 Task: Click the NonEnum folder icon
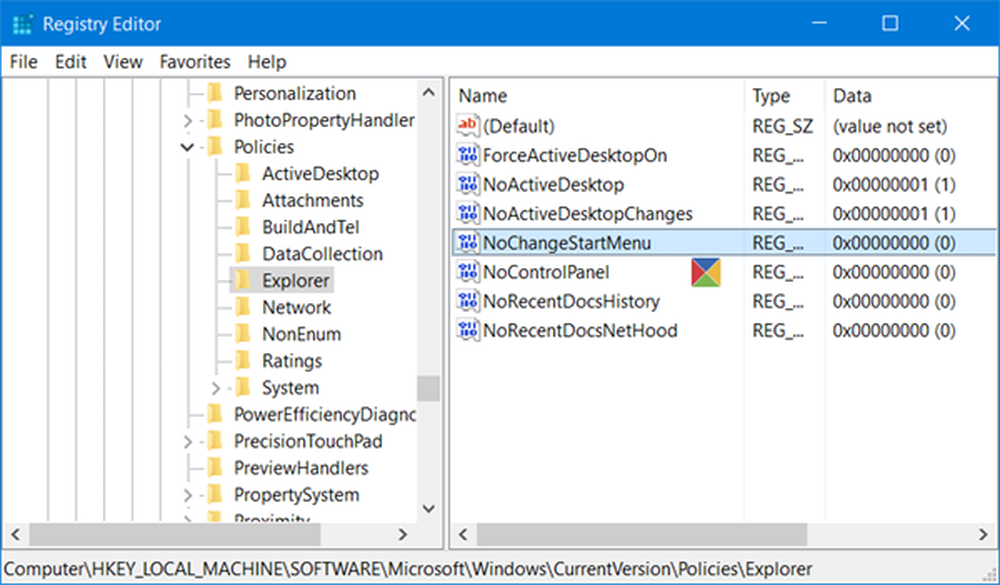point(243,334)
